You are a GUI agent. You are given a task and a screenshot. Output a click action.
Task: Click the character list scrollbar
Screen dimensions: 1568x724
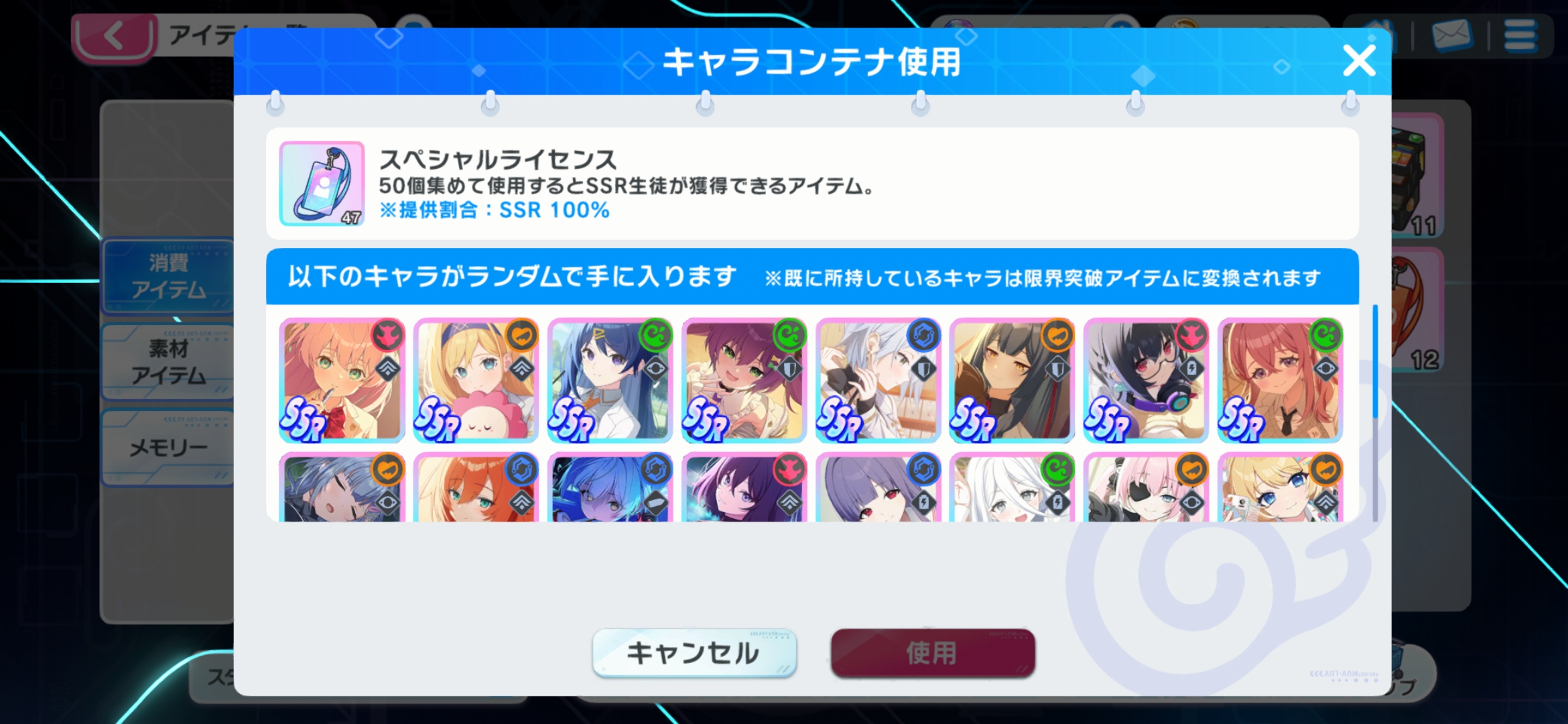click(x=1375, y=413)
